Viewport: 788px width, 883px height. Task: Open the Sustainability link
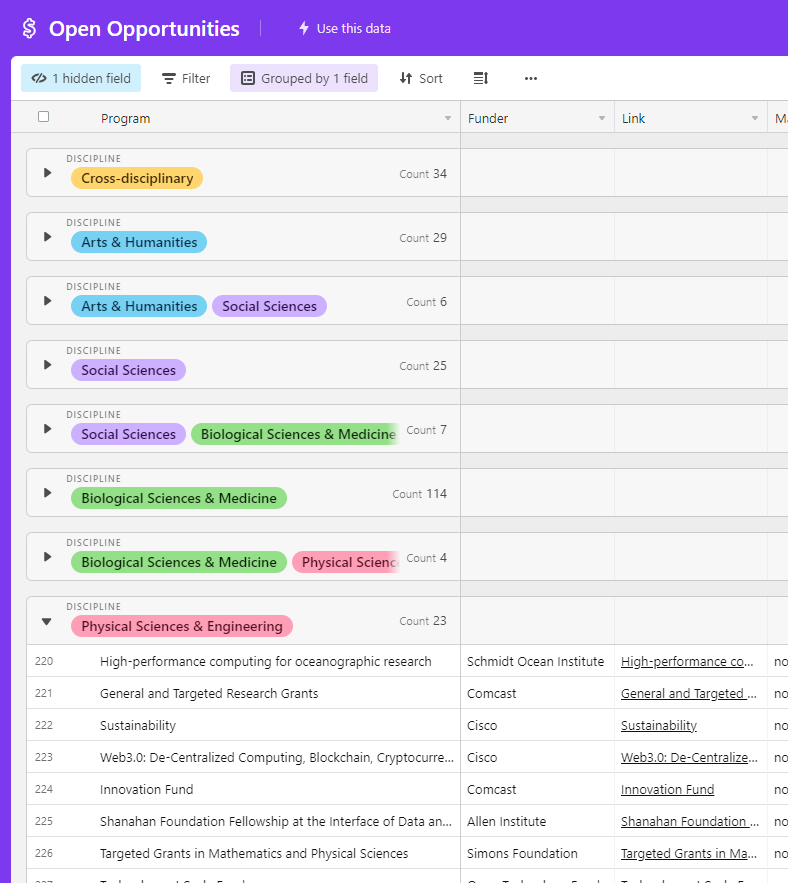coord(658,725)
